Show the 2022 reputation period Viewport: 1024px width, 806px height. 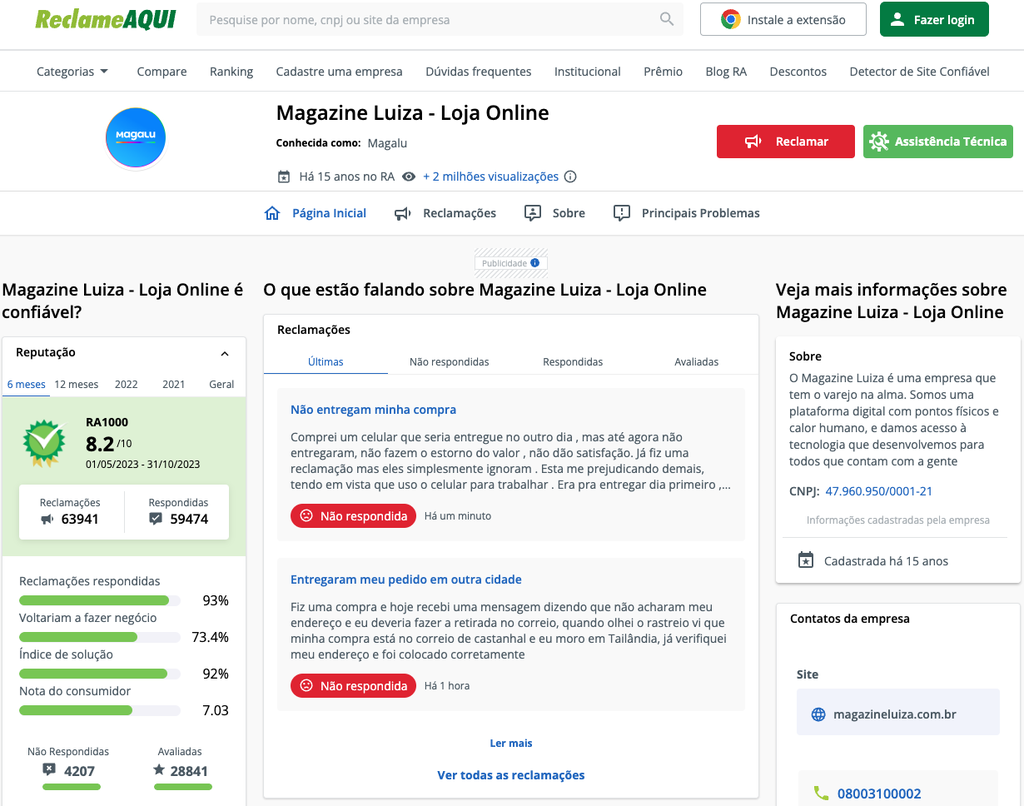pyautogui.click(x=126, y=384)
